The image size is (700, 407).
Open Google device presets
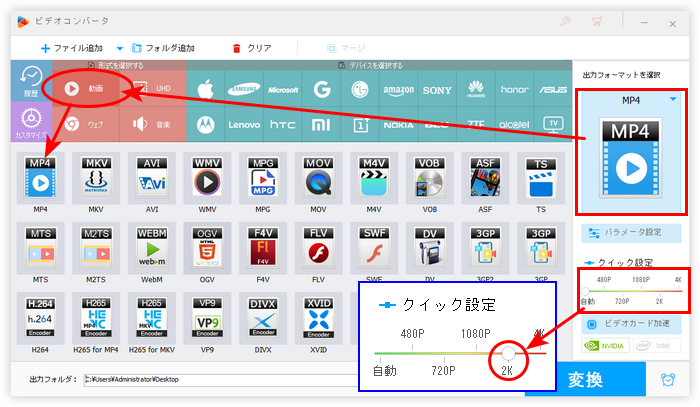pyautogui.click(x=321, y=89)
